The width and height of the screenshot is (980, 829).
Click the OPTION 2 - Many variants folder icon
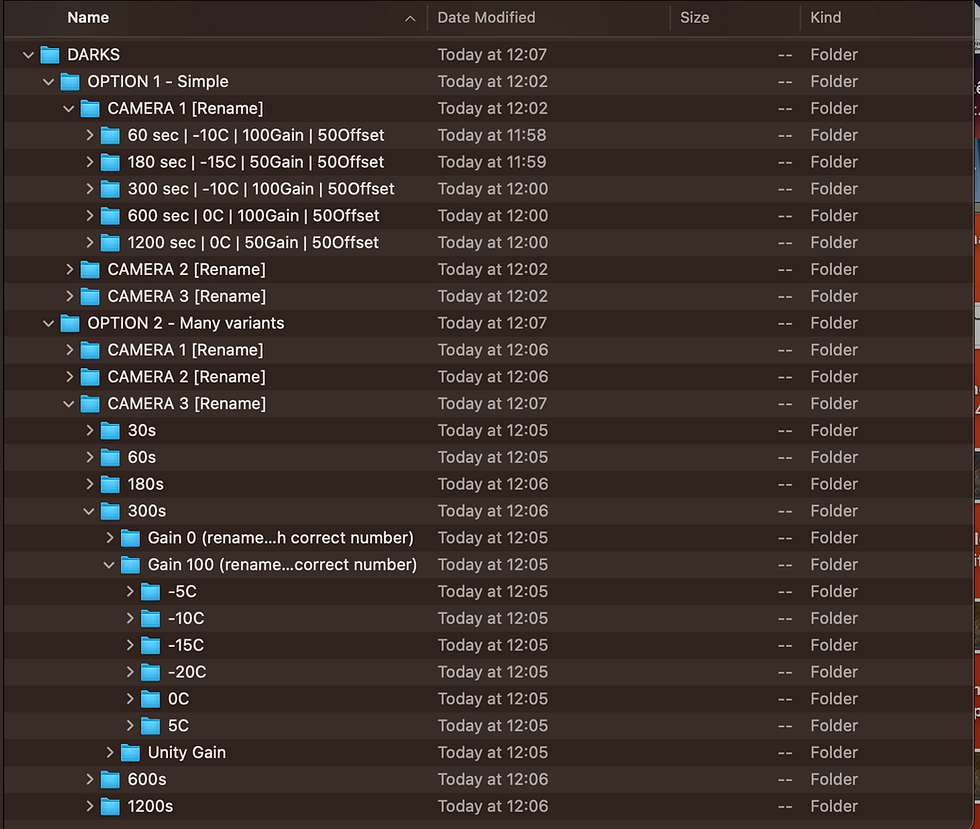click(69, 323)
